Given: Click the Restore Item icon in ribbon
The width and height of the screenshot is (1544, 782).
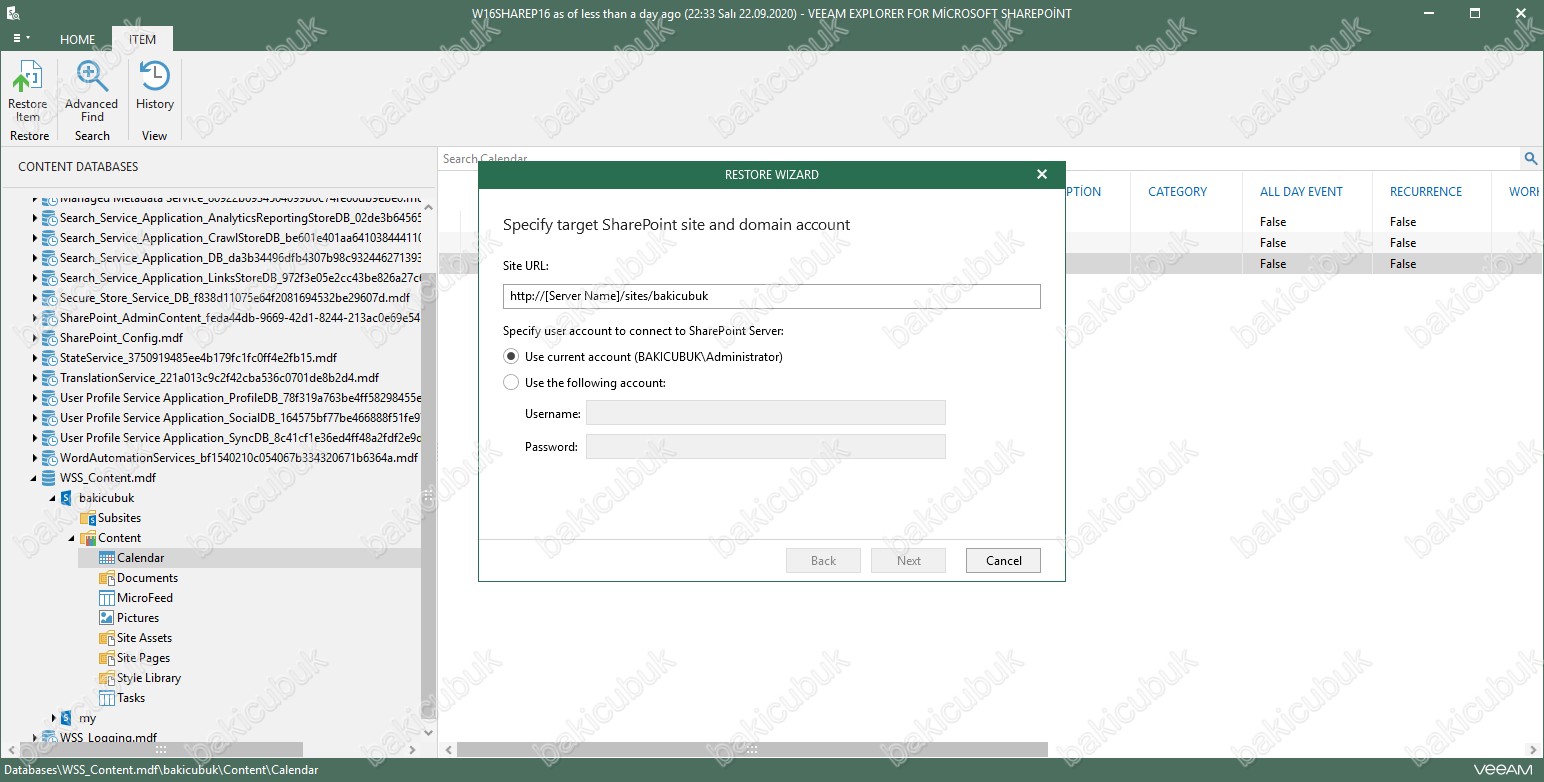Looking at the screenshot, I should [27, 77].
